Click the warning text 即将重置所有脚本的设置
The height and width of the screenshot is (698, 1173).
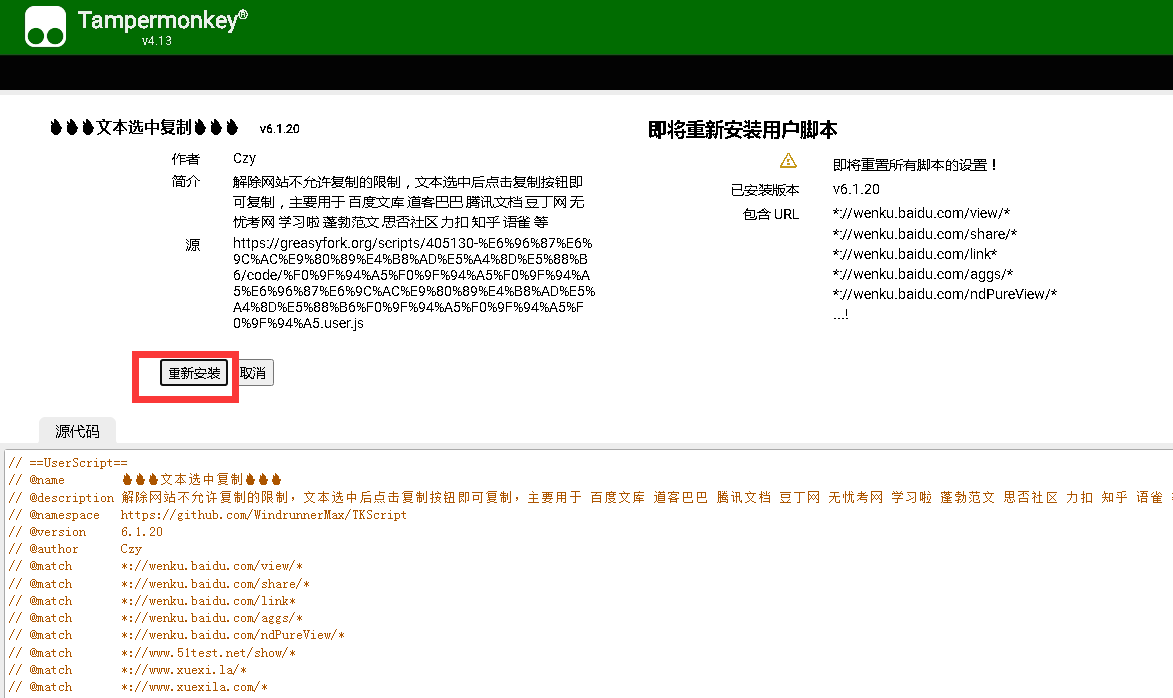coord(914,165)
